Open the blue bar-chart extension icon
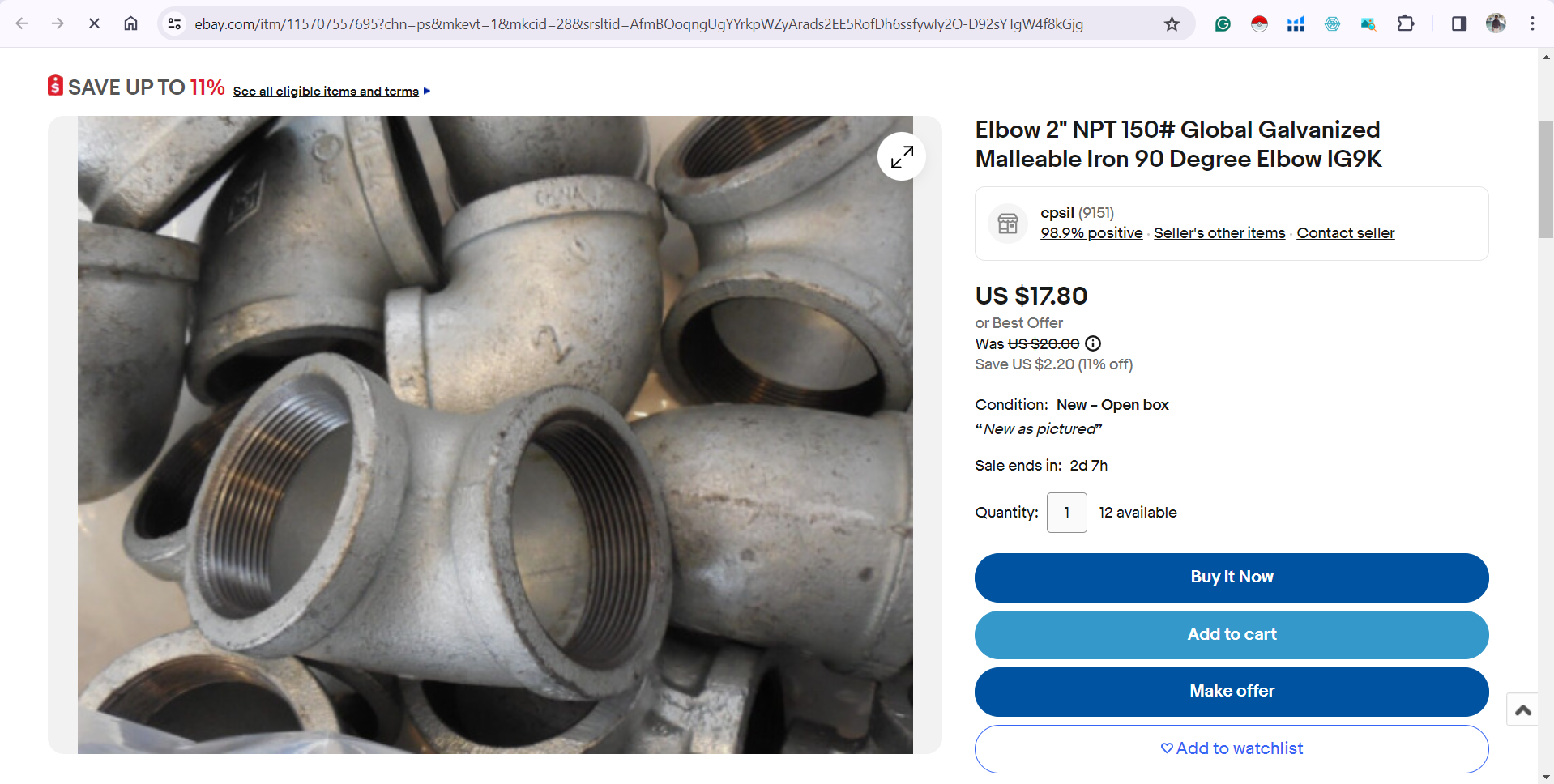1554x784 pixels. 1296,23
